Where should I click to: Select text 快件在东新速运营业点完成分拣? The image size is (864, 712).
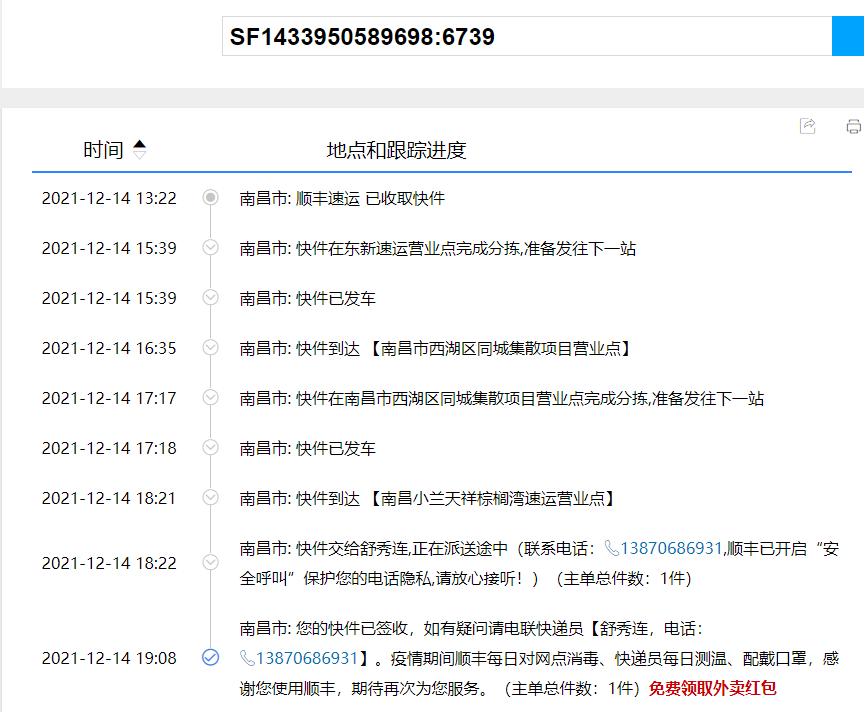click(408, 249)
